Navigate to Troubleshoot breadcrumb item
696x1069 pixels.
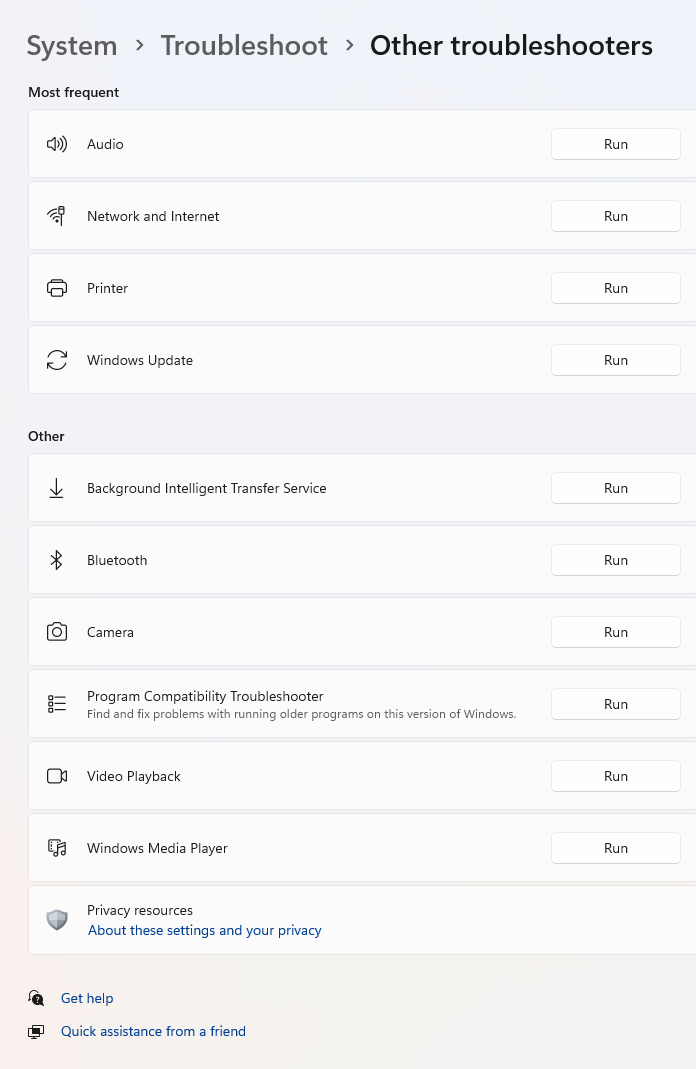244,46
